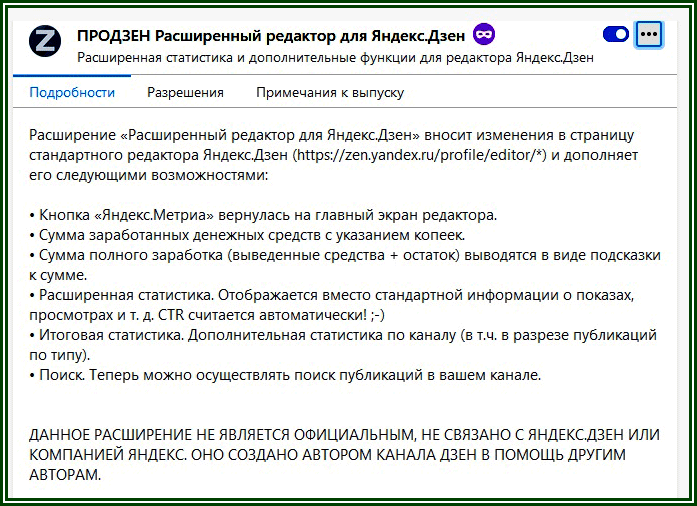Click the zen.yandex.ru/profile/editor URL text
The height and width of the screenshot is (506, 697).
coord(419,155)
